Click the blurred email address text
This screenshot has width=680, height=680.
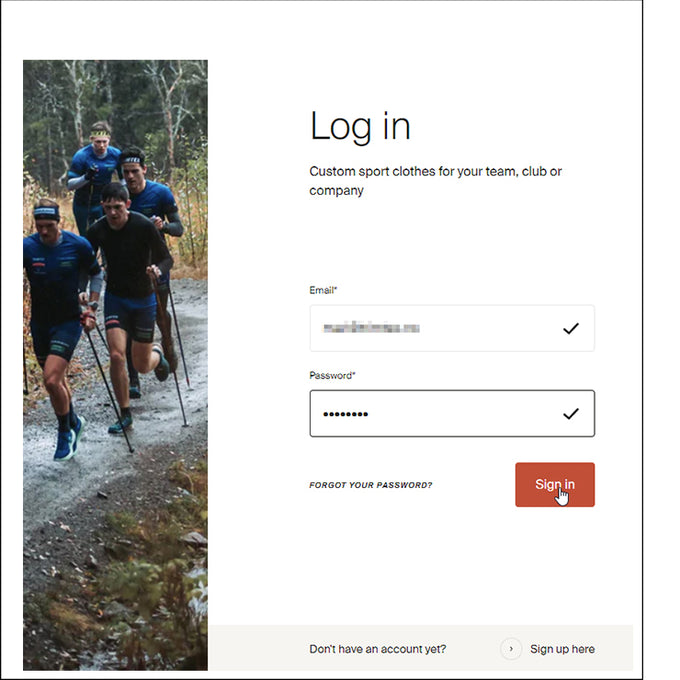click(371, 327)
